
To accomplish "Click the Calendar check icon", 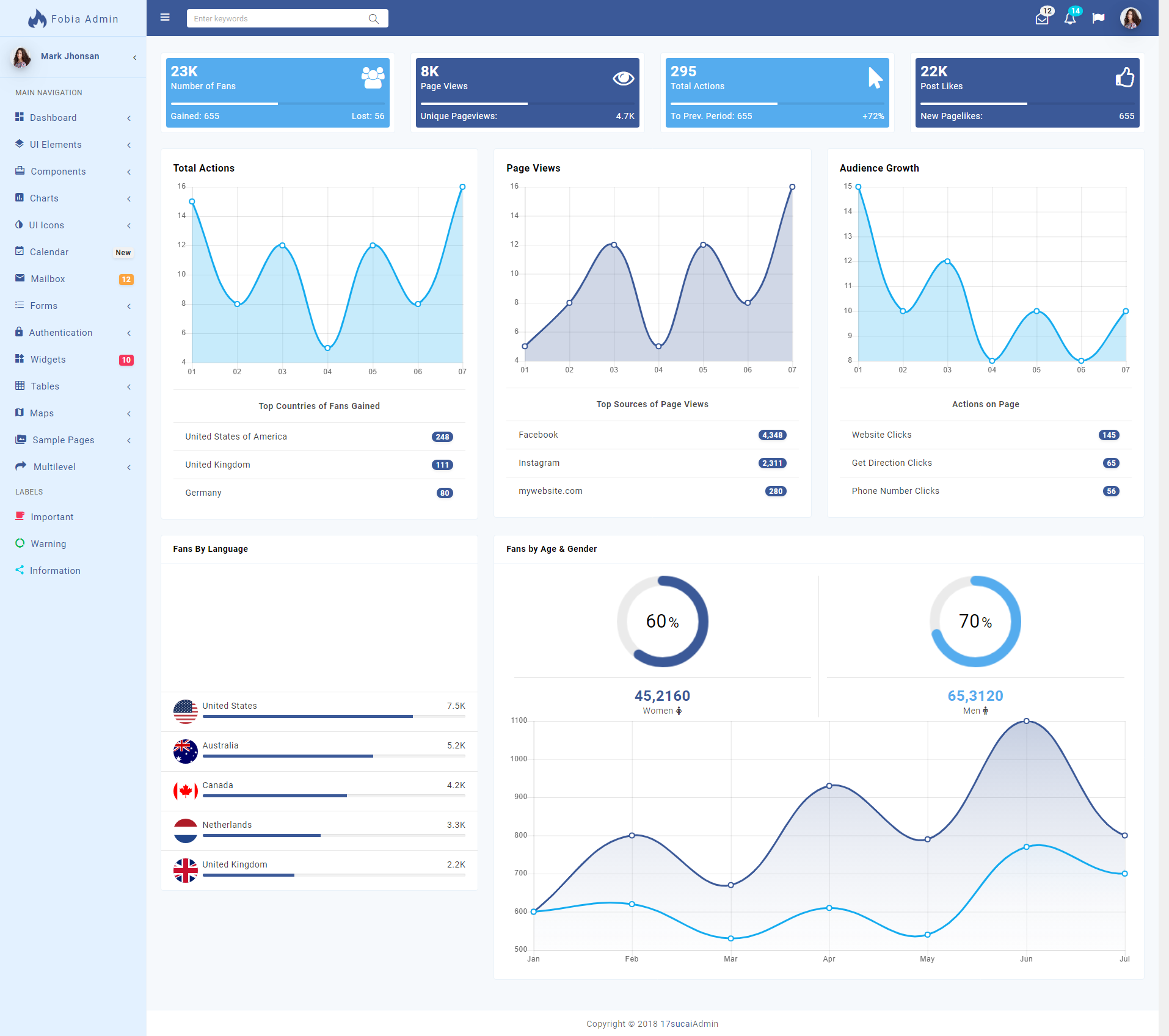I will tap(20, 251).
